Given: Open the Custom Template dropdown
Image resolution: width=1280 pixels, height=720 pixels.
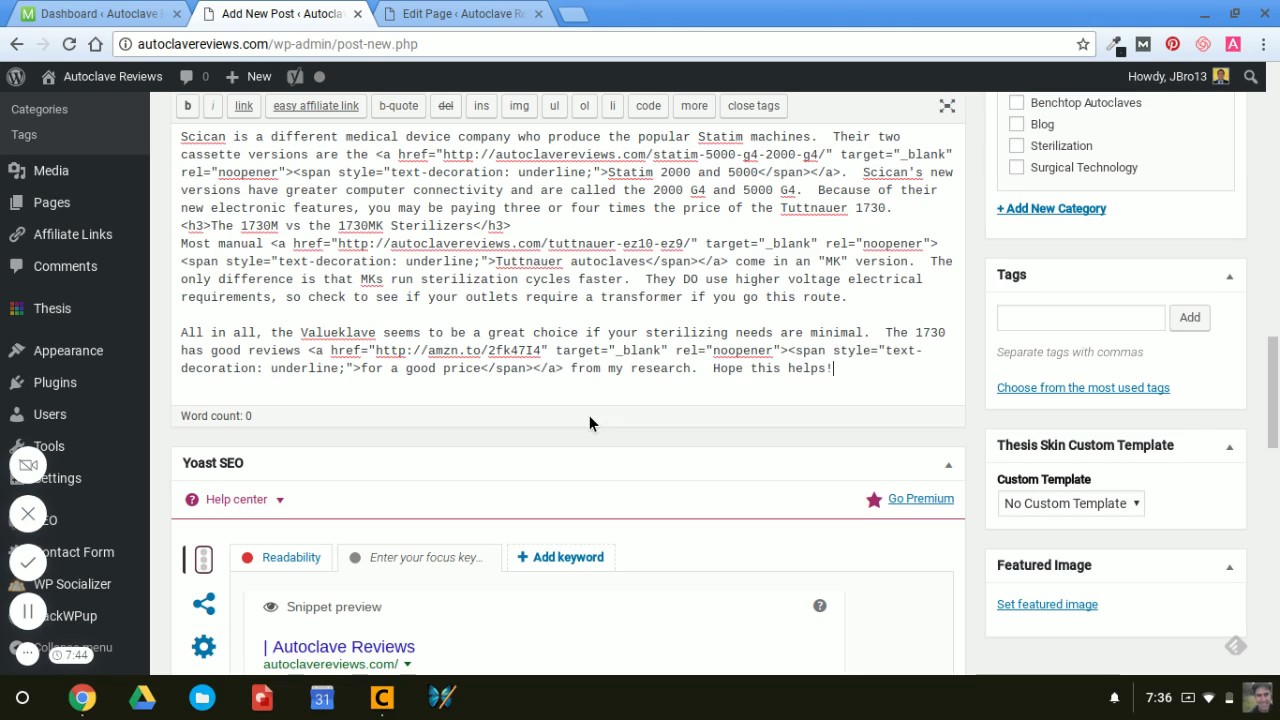Looking at the screenshot, I should pos(1070,503).
